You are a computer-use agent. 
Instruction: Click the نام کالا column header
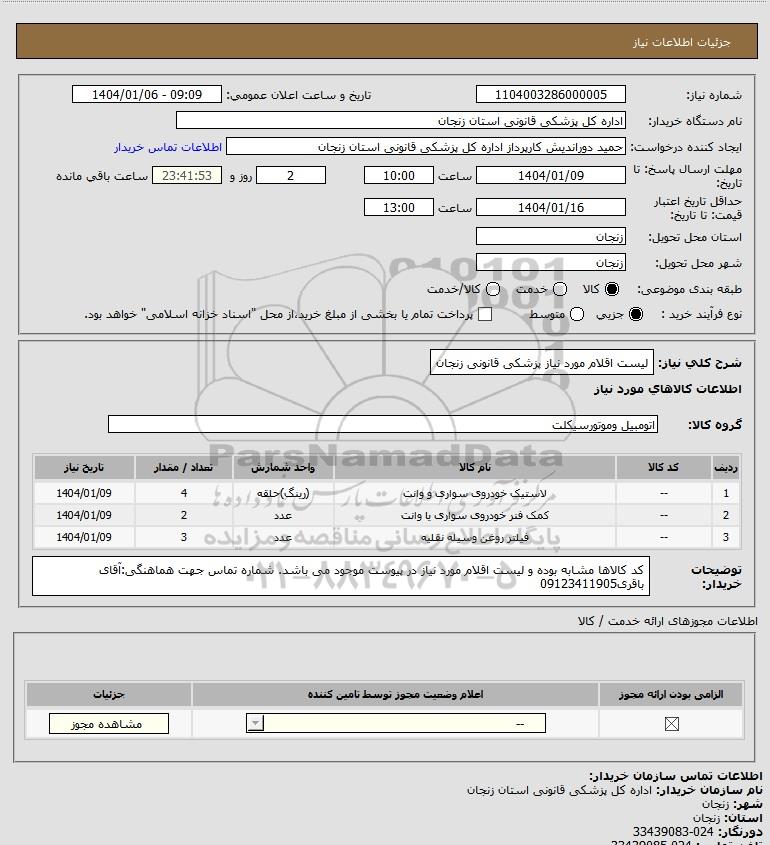(475, 468)
